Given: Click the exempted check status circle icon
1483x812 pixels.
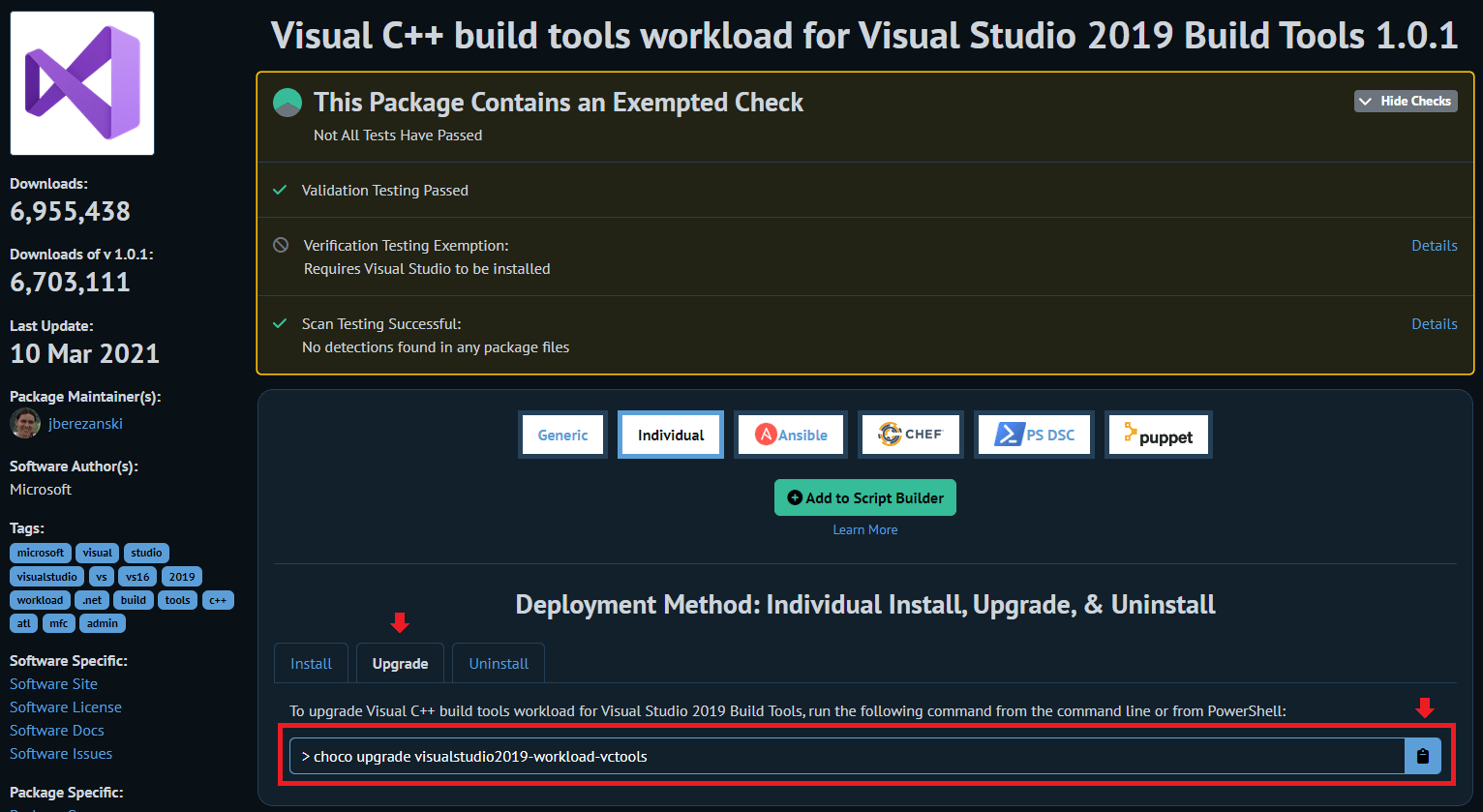Looking at the screenshot, I should tap(288, 103).
